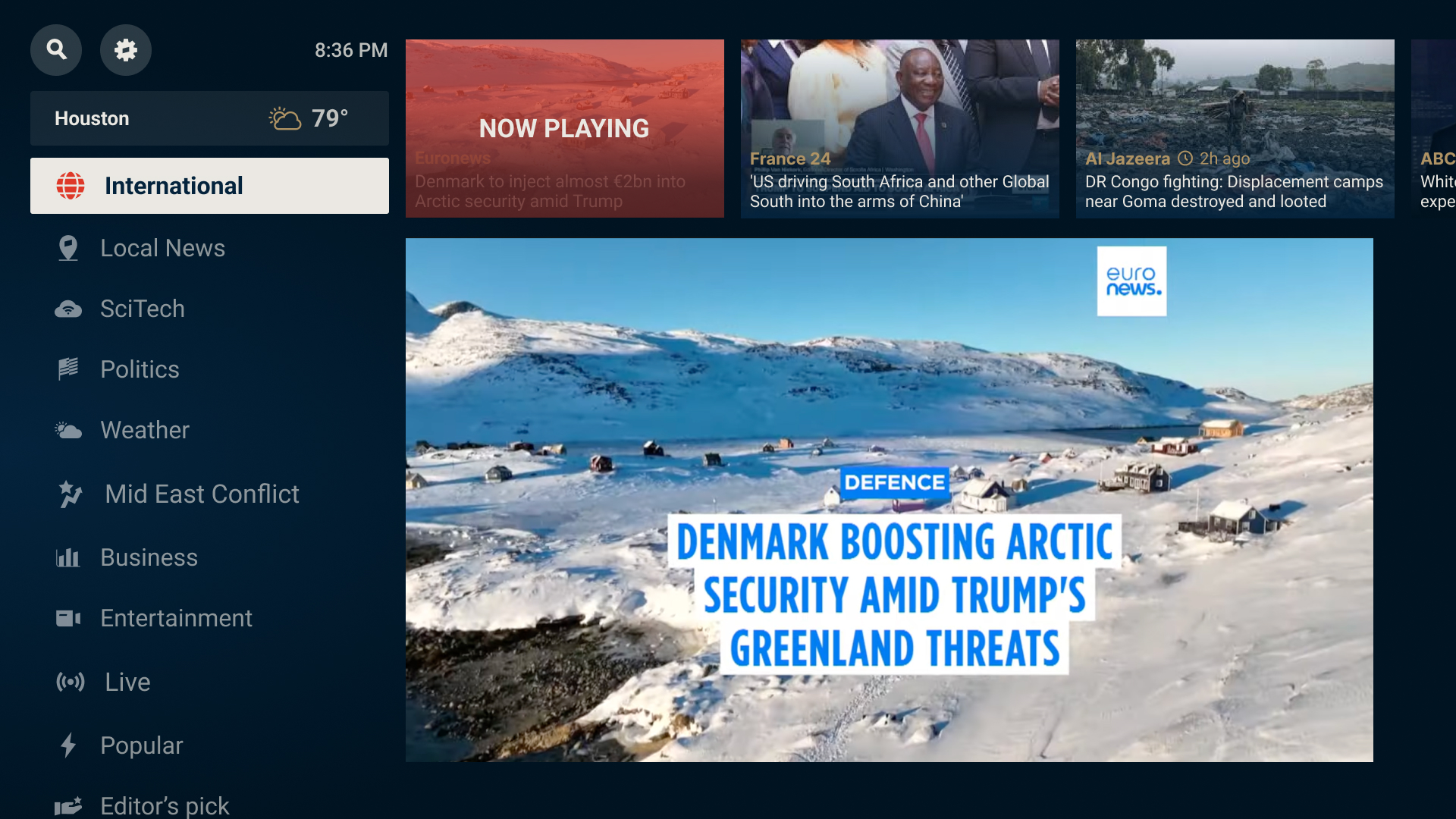Select the globe icon beside International
Screen dimensions: 1456x819
coord(70,186)
